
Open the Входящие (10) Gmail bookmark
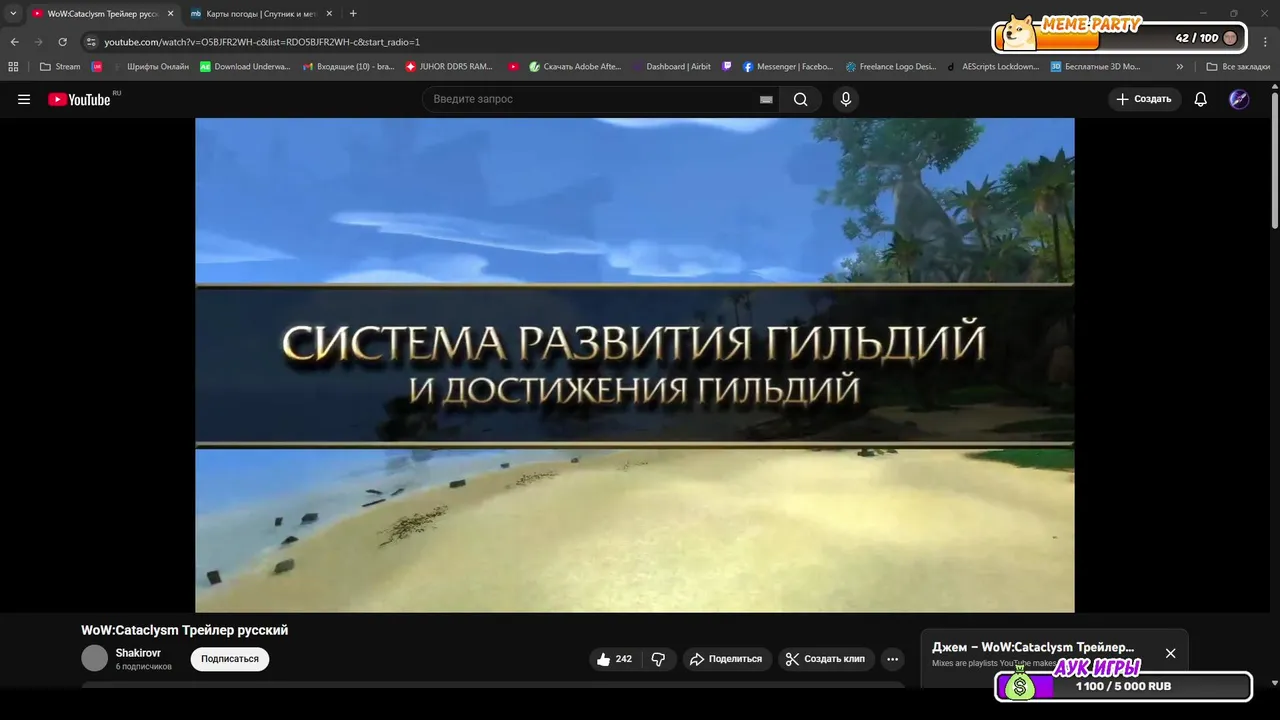[348, 67]
